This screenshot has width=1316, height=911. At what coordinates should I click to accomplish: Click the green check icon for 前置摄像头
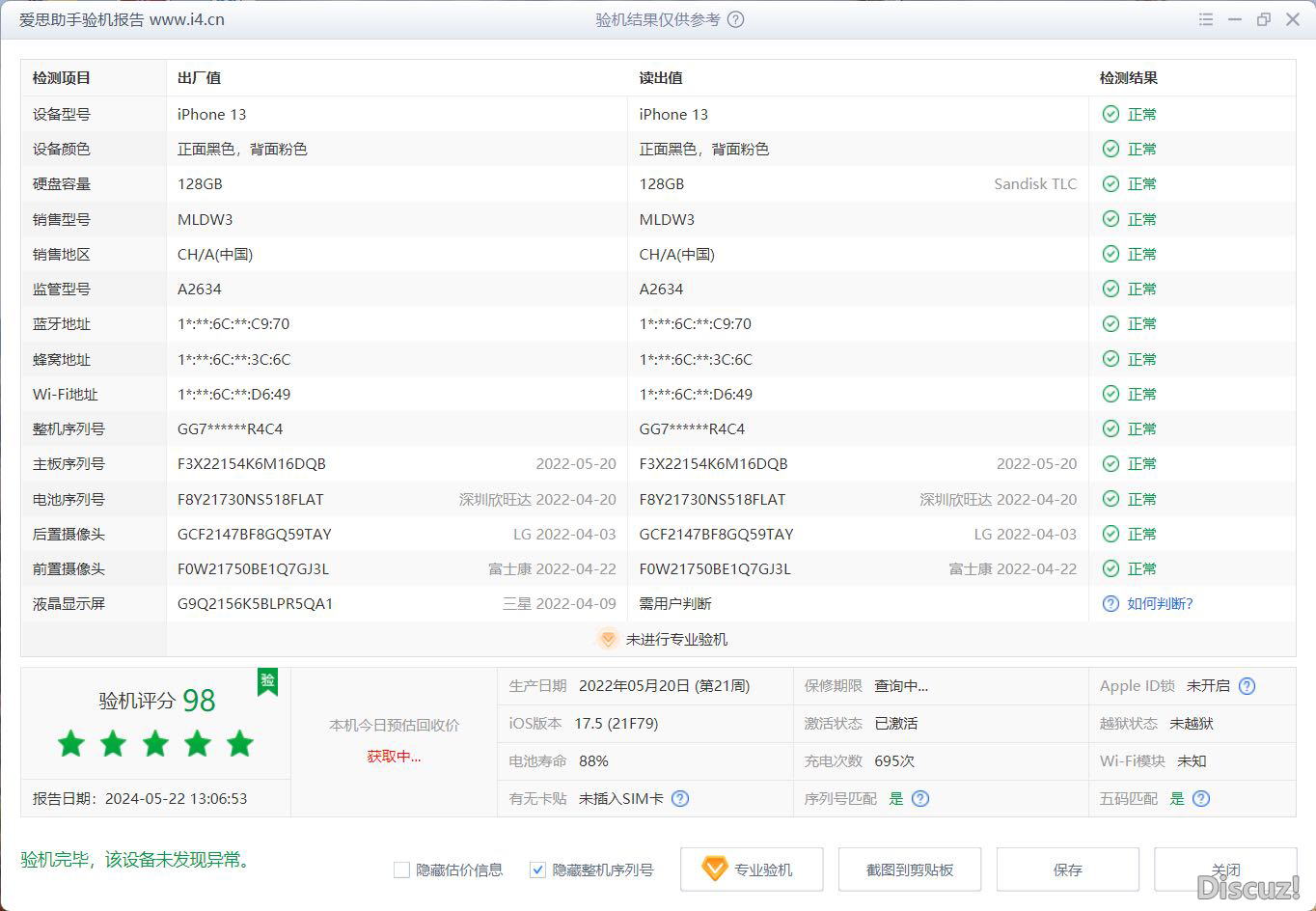point(1110,568)
